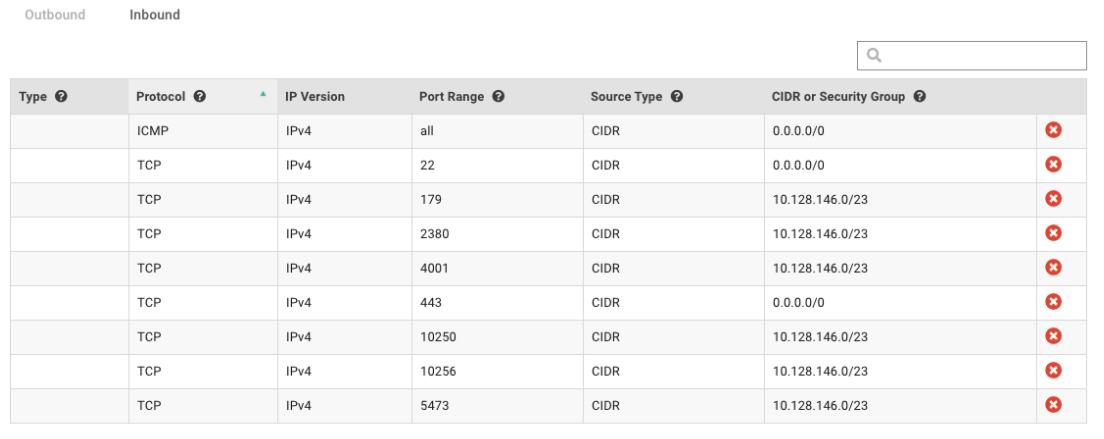This screenshot has width=1104, height=439.
Task: Remove the TCP port 443 rule
Action: pyautogui.click(x=1053, y=301)
